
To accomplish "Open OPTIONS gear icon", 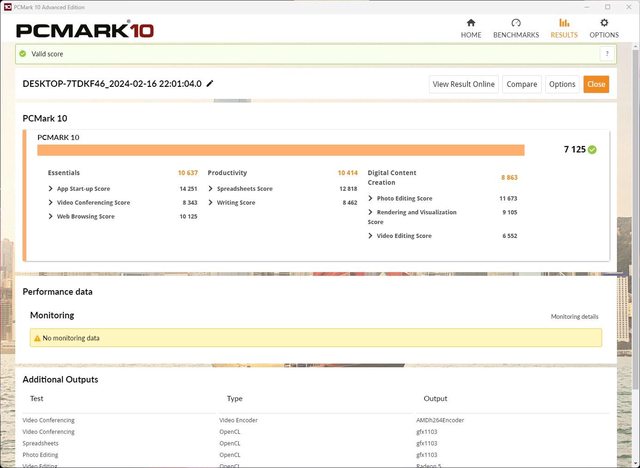I will pos(604,22).
